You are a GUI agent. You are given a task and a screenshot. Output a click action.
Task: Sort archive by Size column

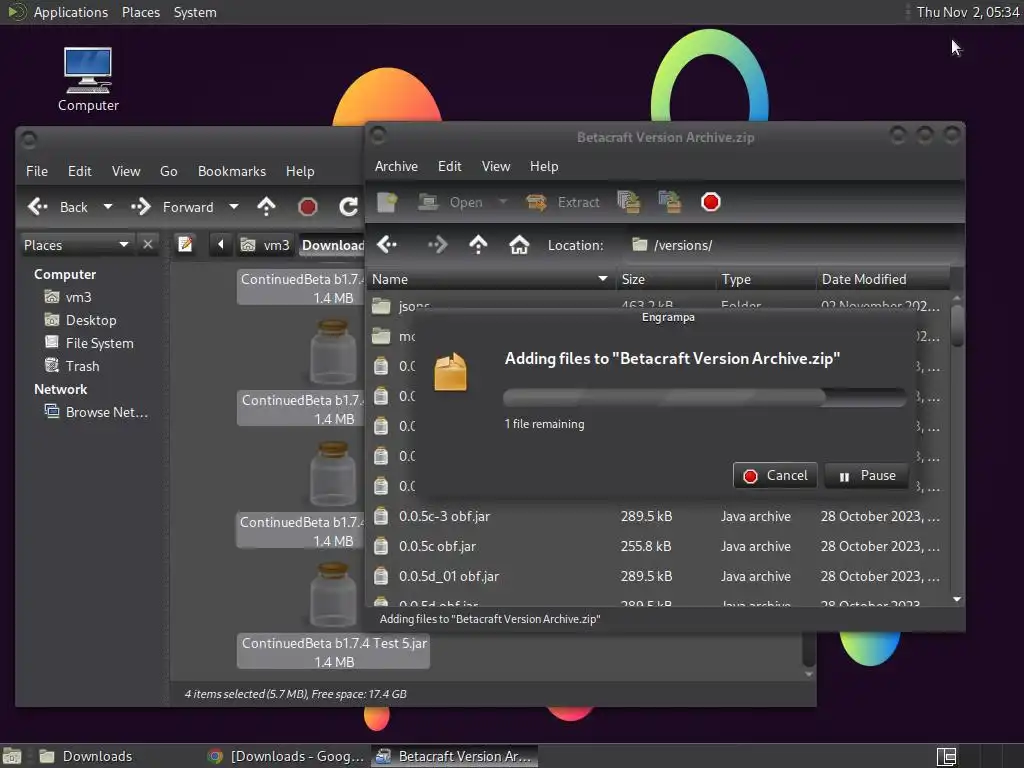665,280
